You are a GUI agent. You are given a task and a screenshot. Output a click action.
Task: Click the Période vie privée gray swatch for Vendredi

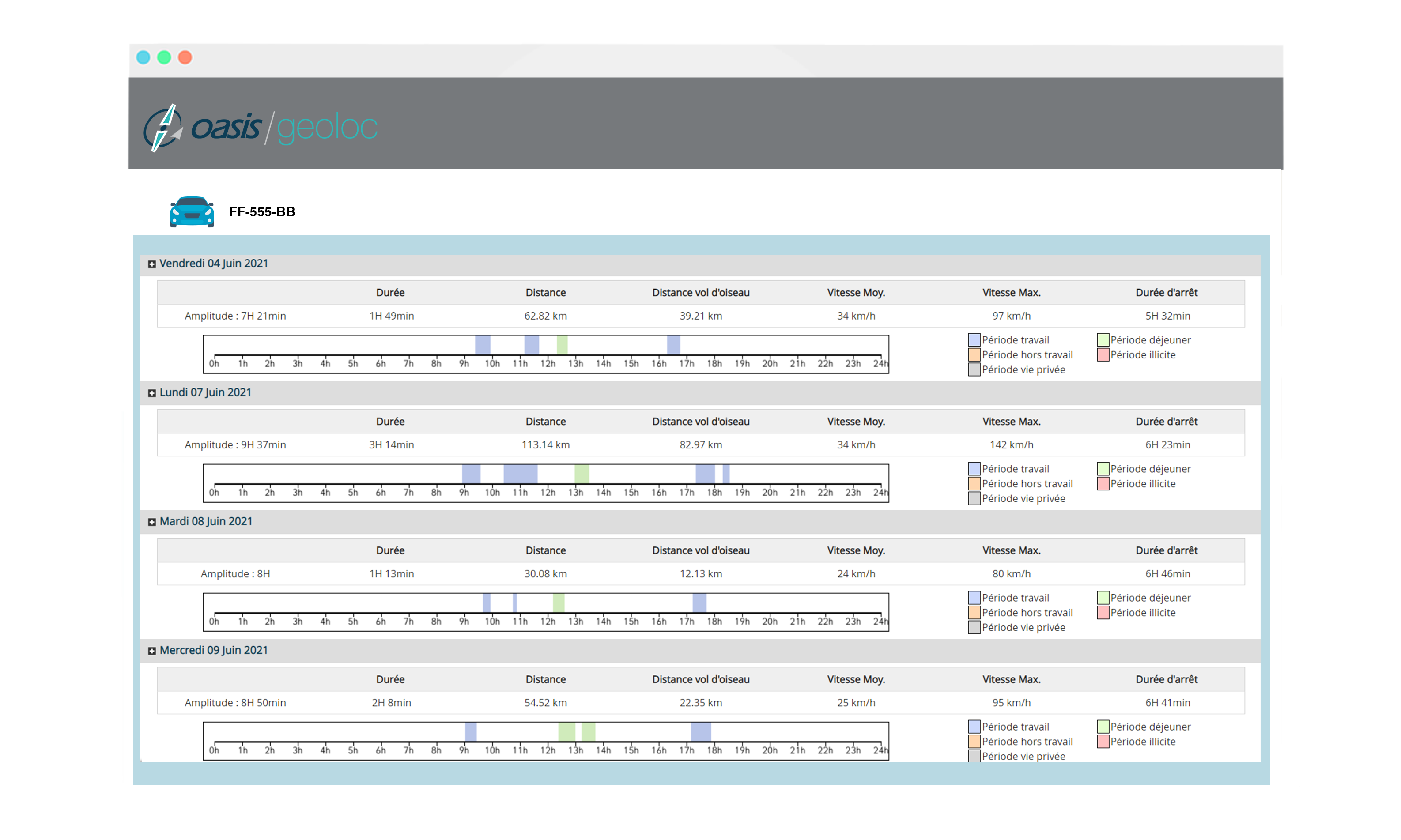(x=974, y=369)
